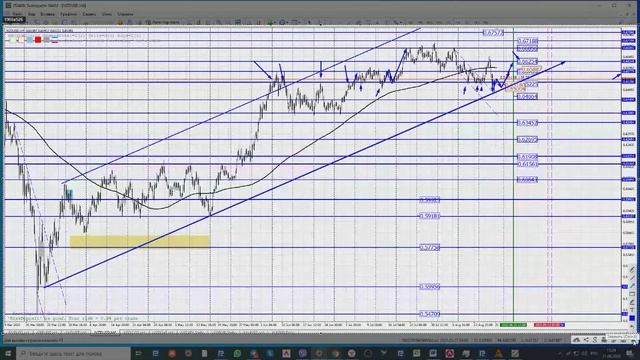Open the Окно menu
This screenshot has width=640, height=360.
107,14
